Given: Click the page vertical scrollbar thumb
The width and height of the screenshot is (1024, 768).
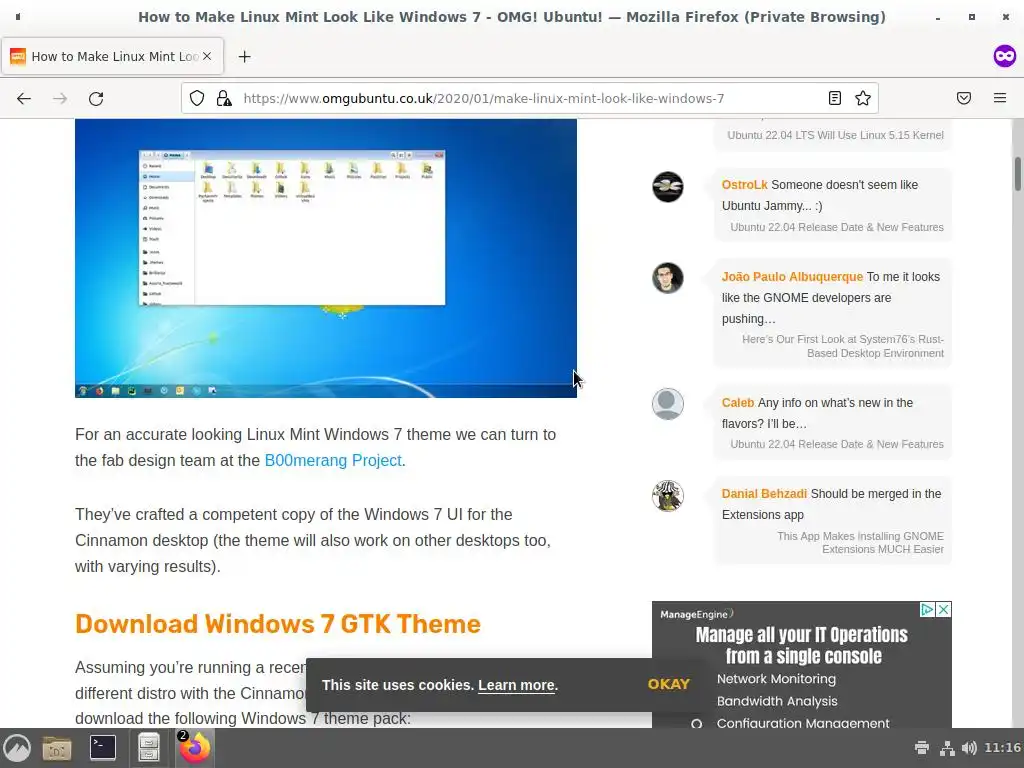Looking at the screenshot, I should click(1017, 174).
